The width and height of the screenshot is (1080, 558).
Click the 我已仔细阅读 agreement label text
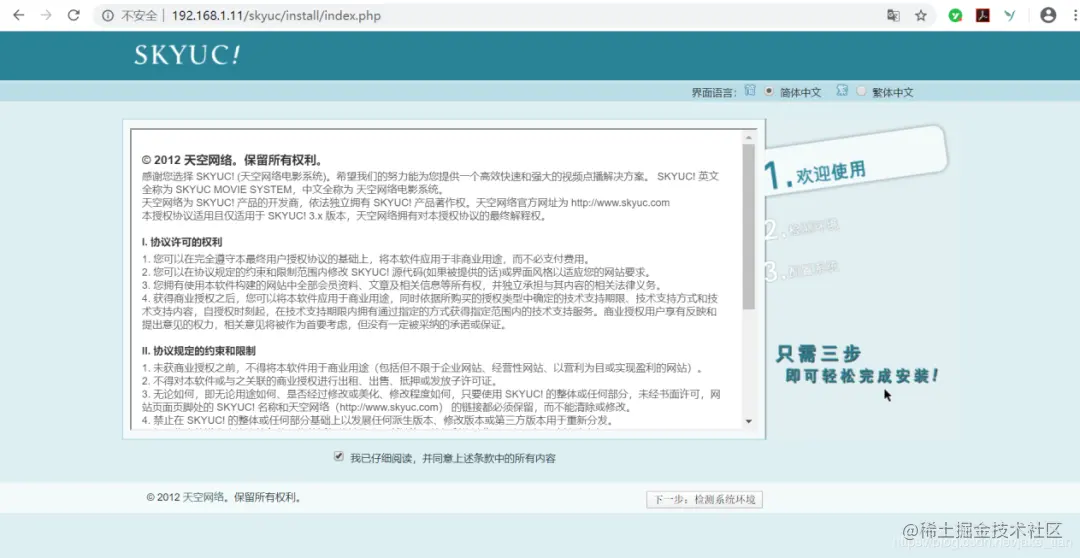[453, 458]
